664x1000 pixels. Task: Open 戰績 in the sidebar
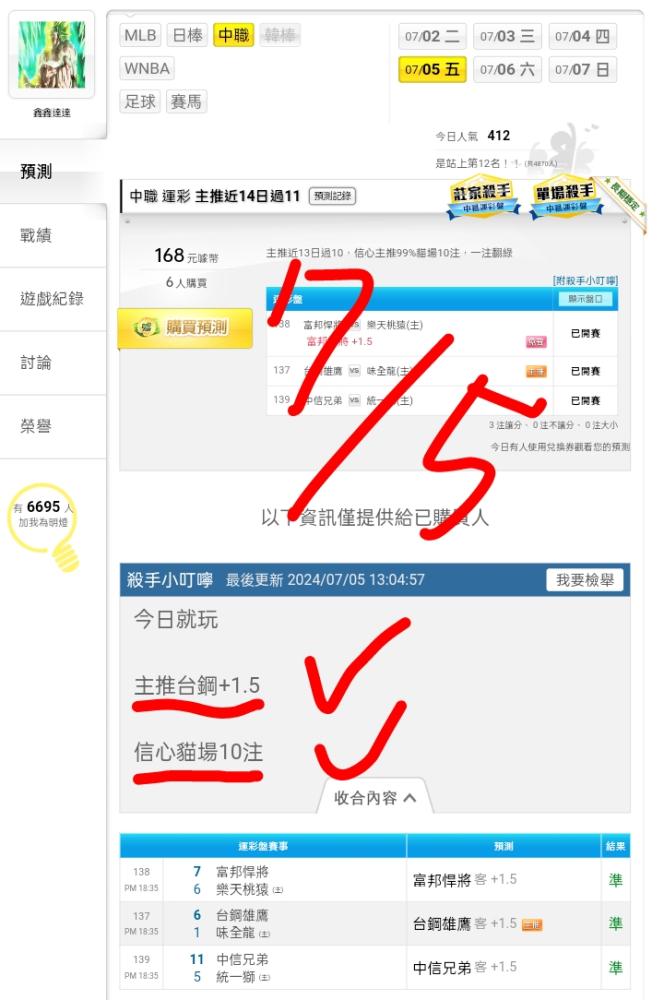point(36,235)
